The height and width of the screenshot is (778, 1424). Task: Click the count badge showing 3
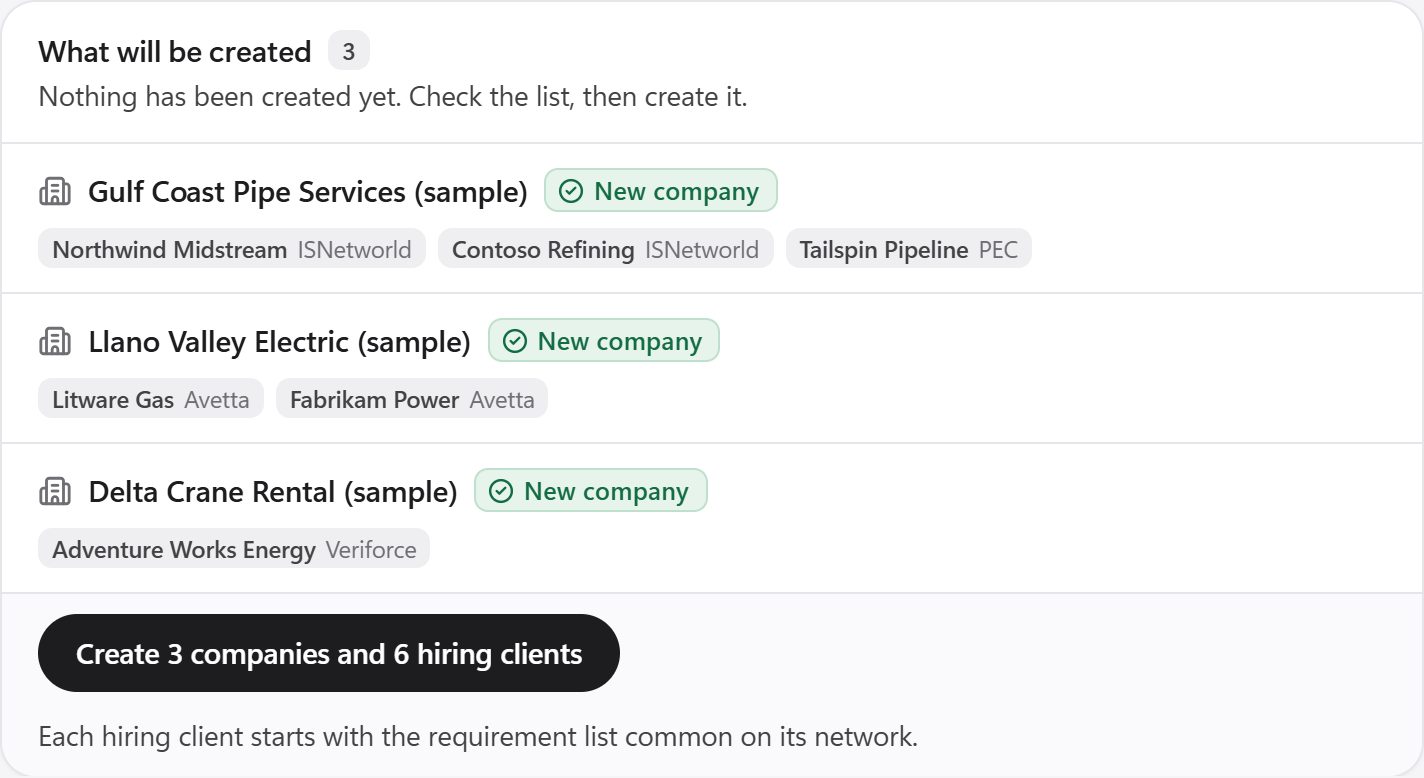pos(349,51)
